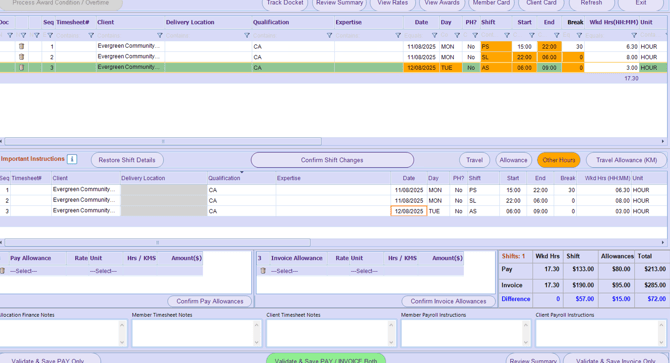Open the Date column filter icon
Viewport: 670px width, 363px height.
tap(434, 35)
